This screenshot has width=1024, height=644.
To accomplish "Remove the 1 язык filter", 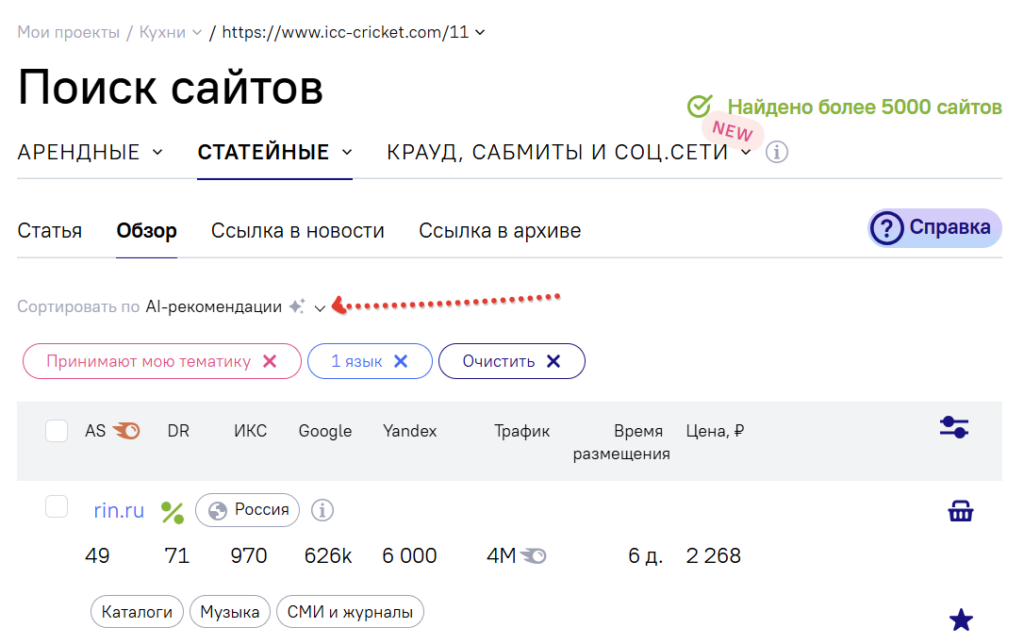I will 401,362.
